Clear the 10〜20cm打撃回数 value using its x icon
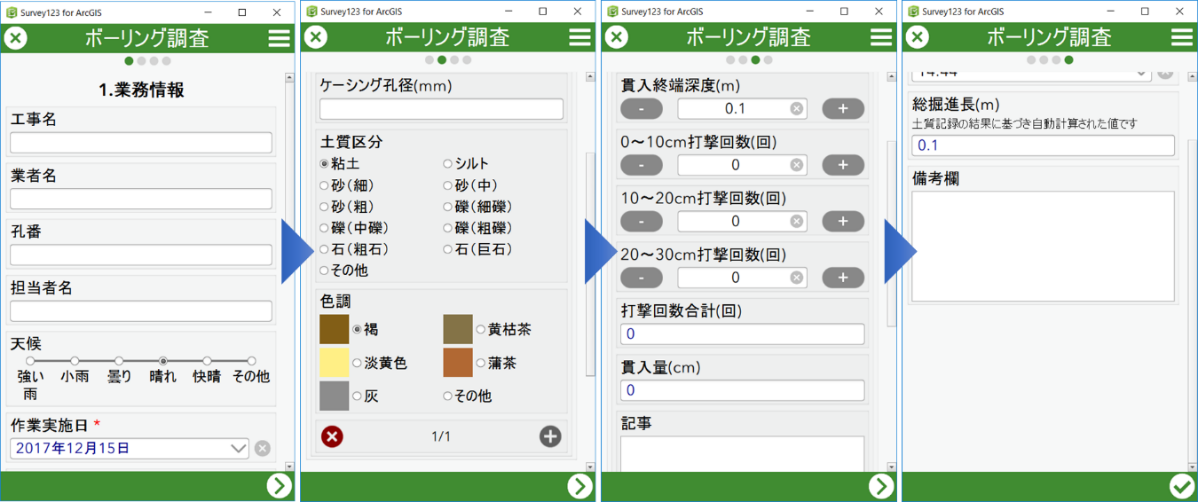 point(797,221)
